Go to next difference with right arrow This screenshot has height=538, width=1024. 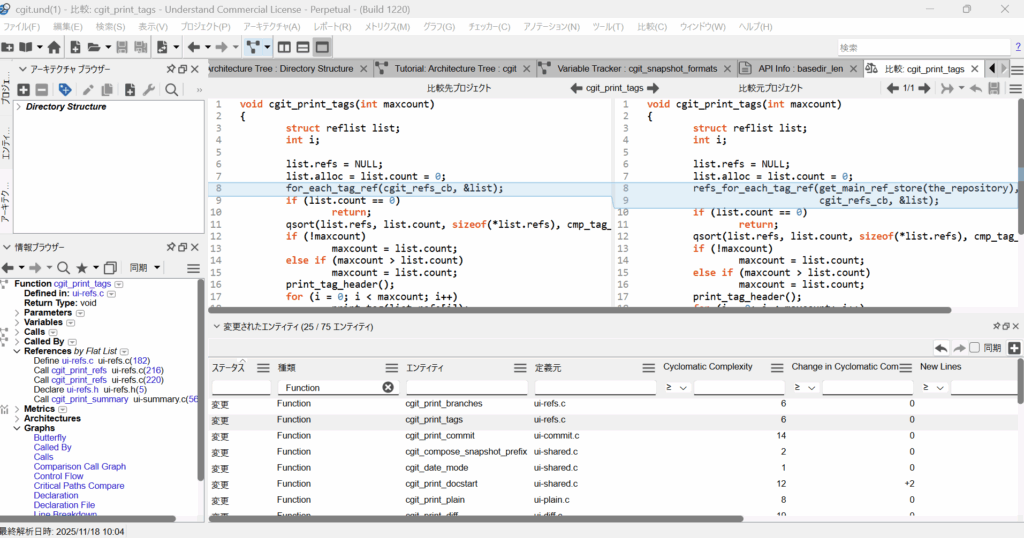(x=925, y=88)
